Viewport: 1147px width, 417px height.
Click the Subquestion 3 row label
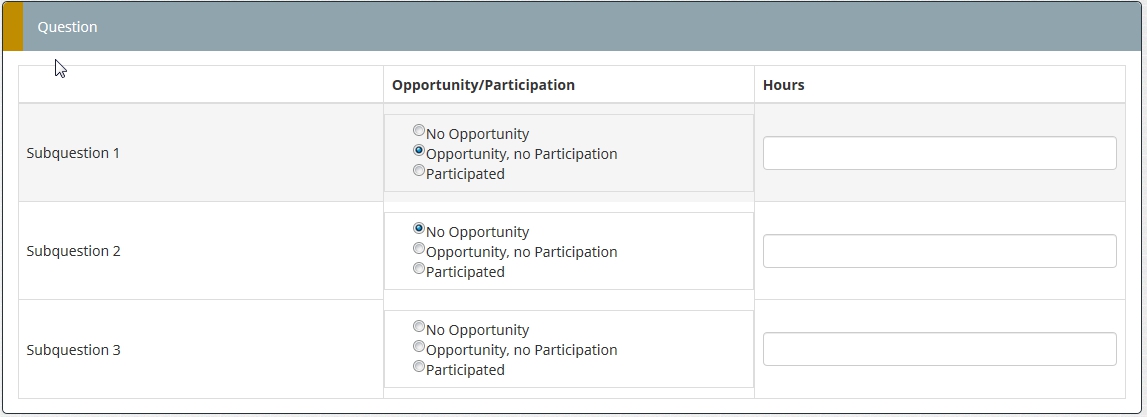(x=73, y=350)
